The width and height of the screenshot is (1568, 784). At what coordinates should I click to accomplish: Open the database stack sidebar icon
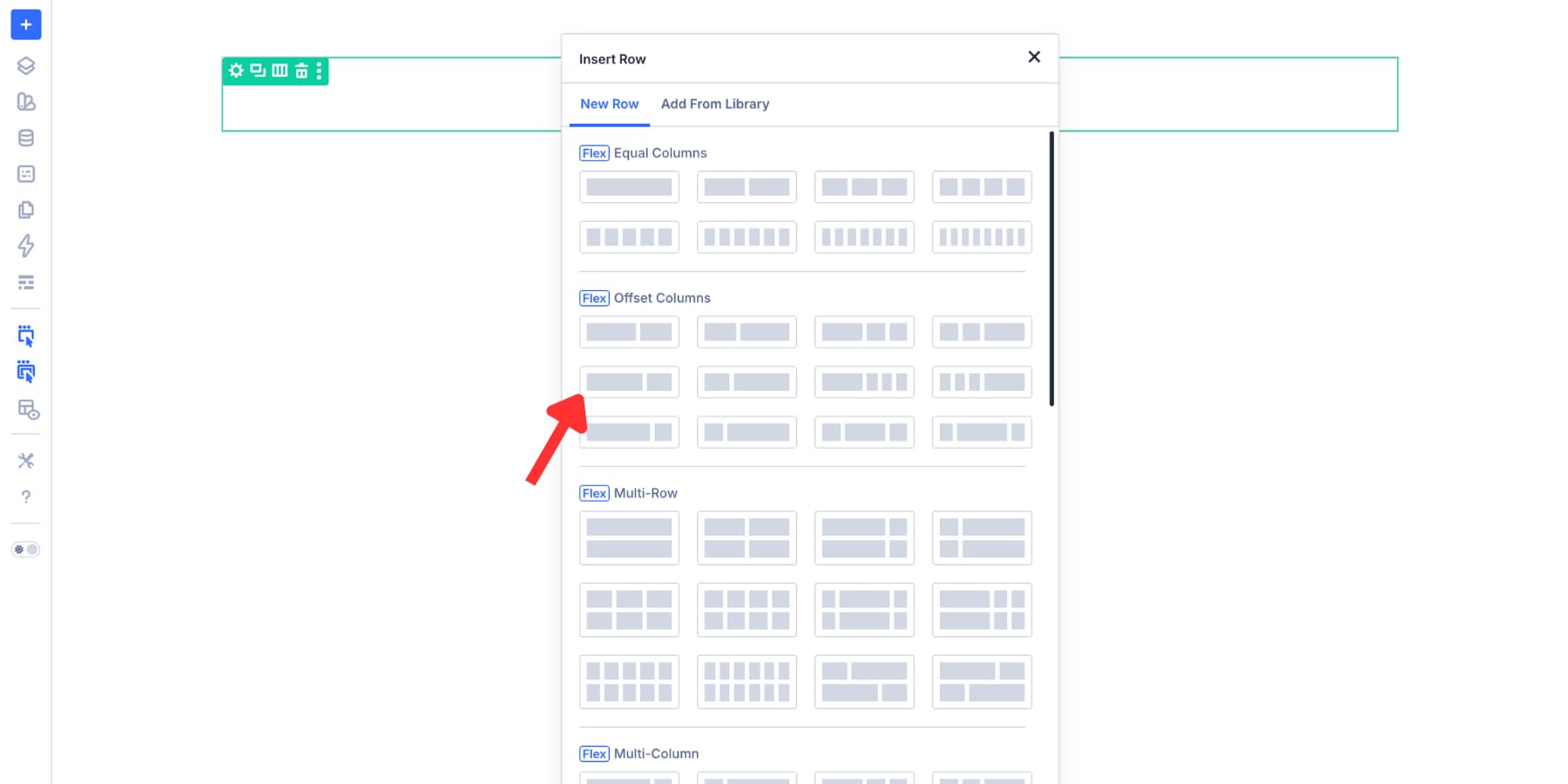(x=26, y=138)
